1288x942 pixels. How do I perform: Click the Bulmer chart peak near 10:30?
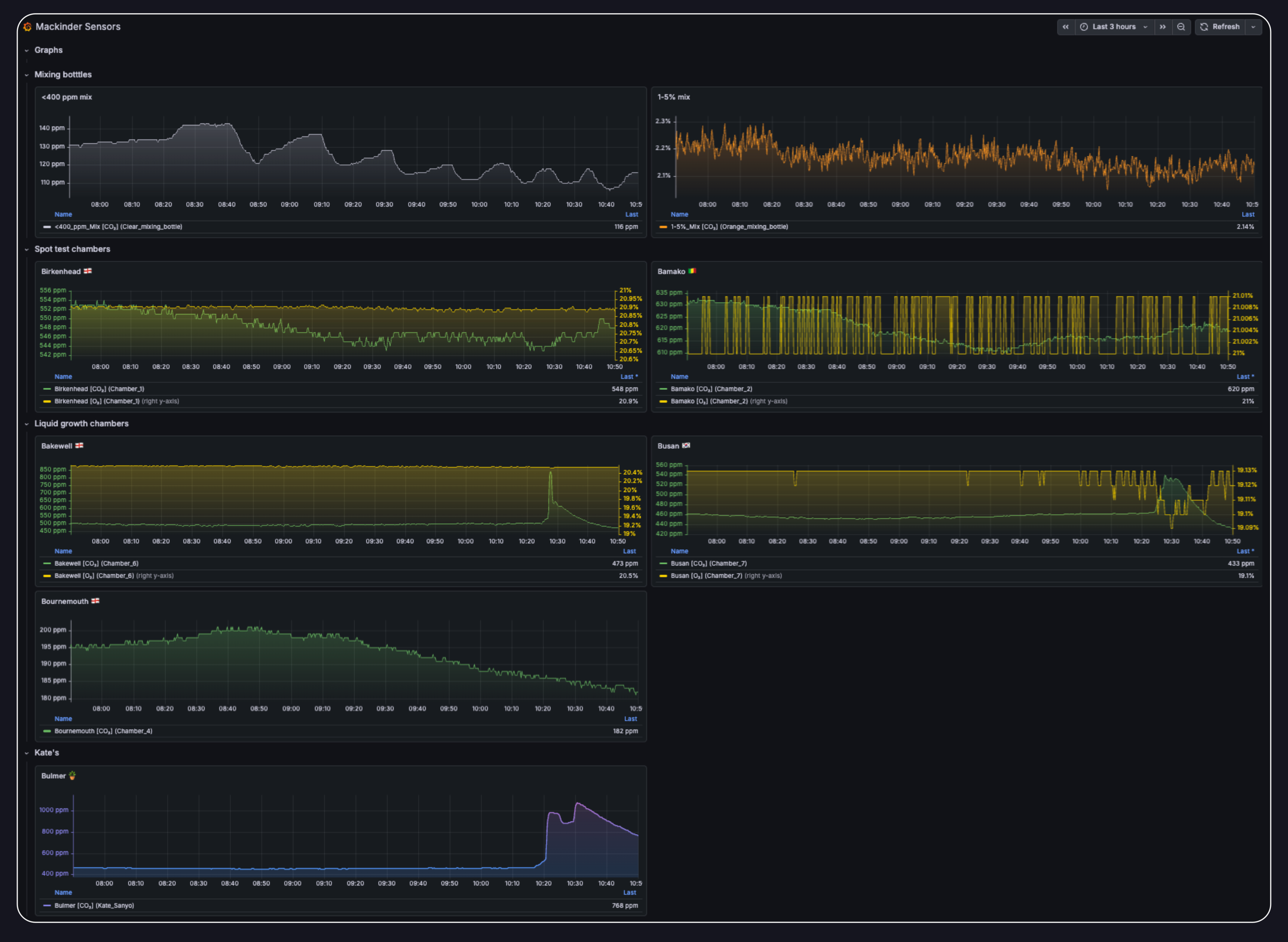coord(578,804)
